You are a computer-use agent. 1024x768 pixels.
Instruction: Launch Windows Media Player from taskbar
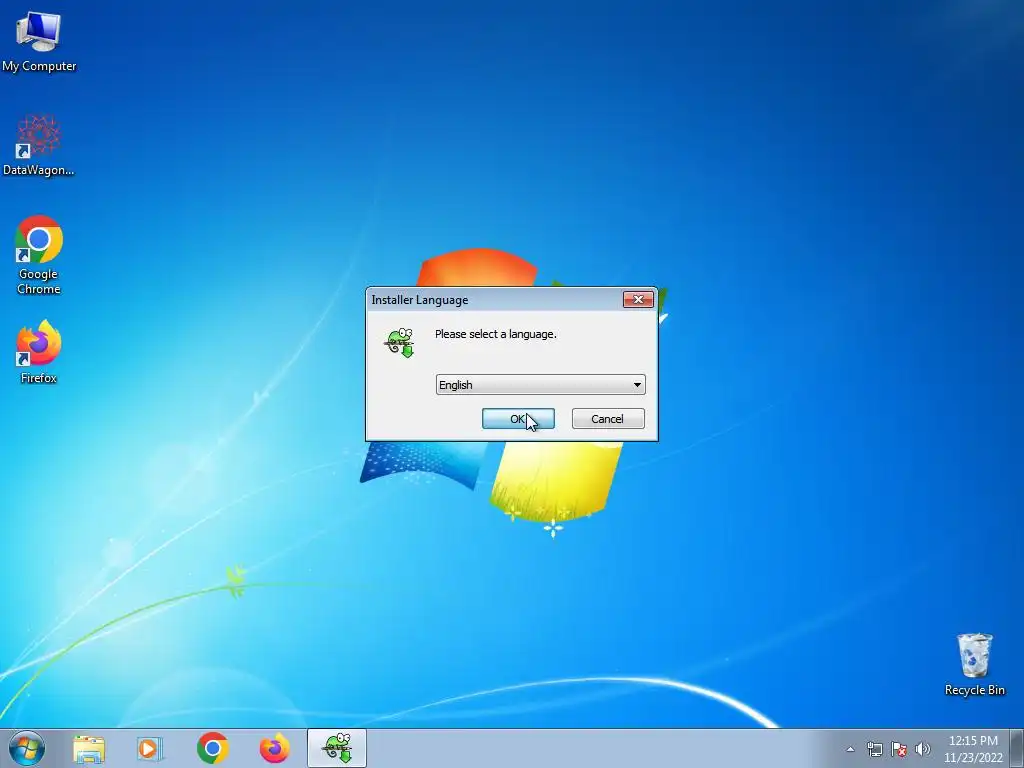(150, 748)
